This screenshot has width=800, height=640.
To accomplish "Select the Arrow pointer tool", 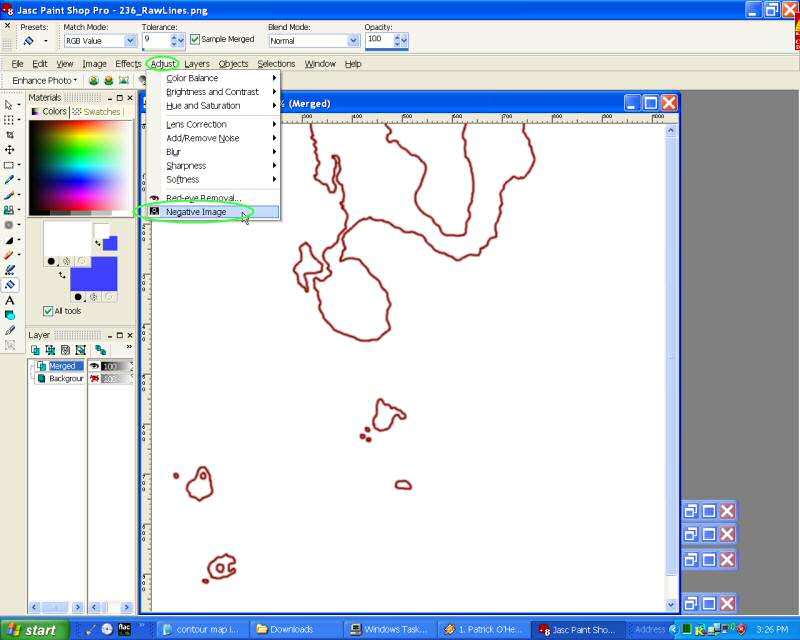I will click(x=10, y=104).
